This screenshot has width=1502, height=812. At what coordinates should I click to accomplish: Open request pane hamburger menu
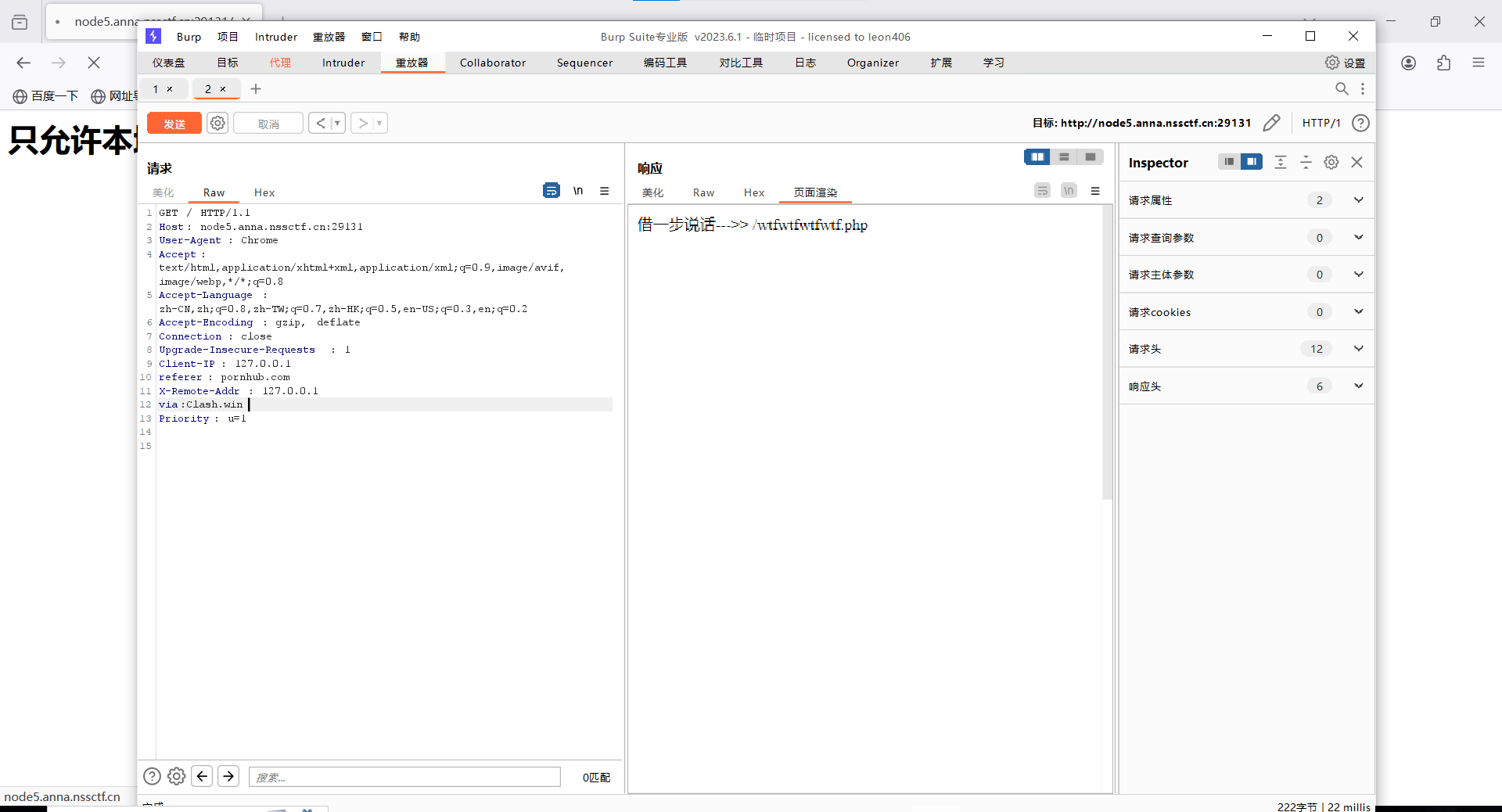pos(605,190)
